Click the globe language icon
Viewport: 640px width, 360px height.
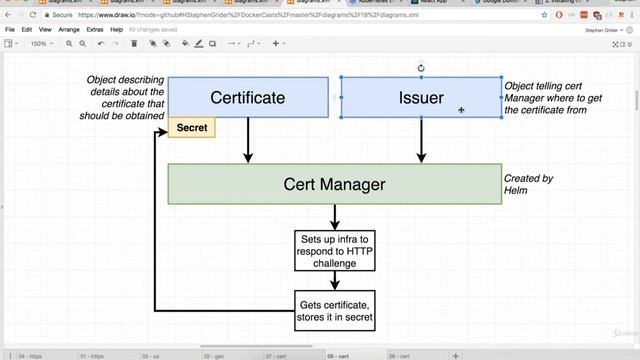click(x=630, y=30)
